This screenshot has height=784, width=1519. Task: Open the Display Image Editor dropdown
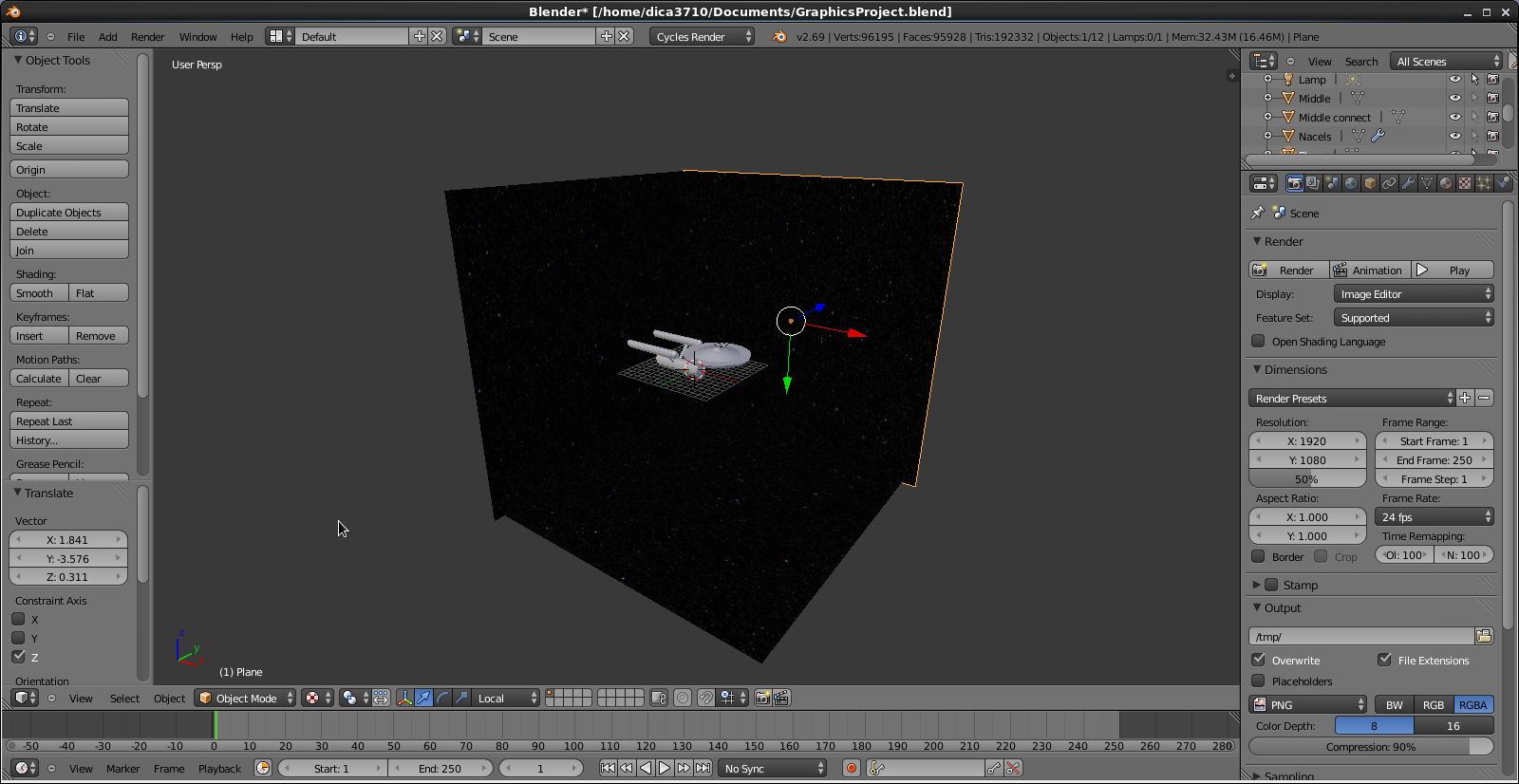(1414, 294)
